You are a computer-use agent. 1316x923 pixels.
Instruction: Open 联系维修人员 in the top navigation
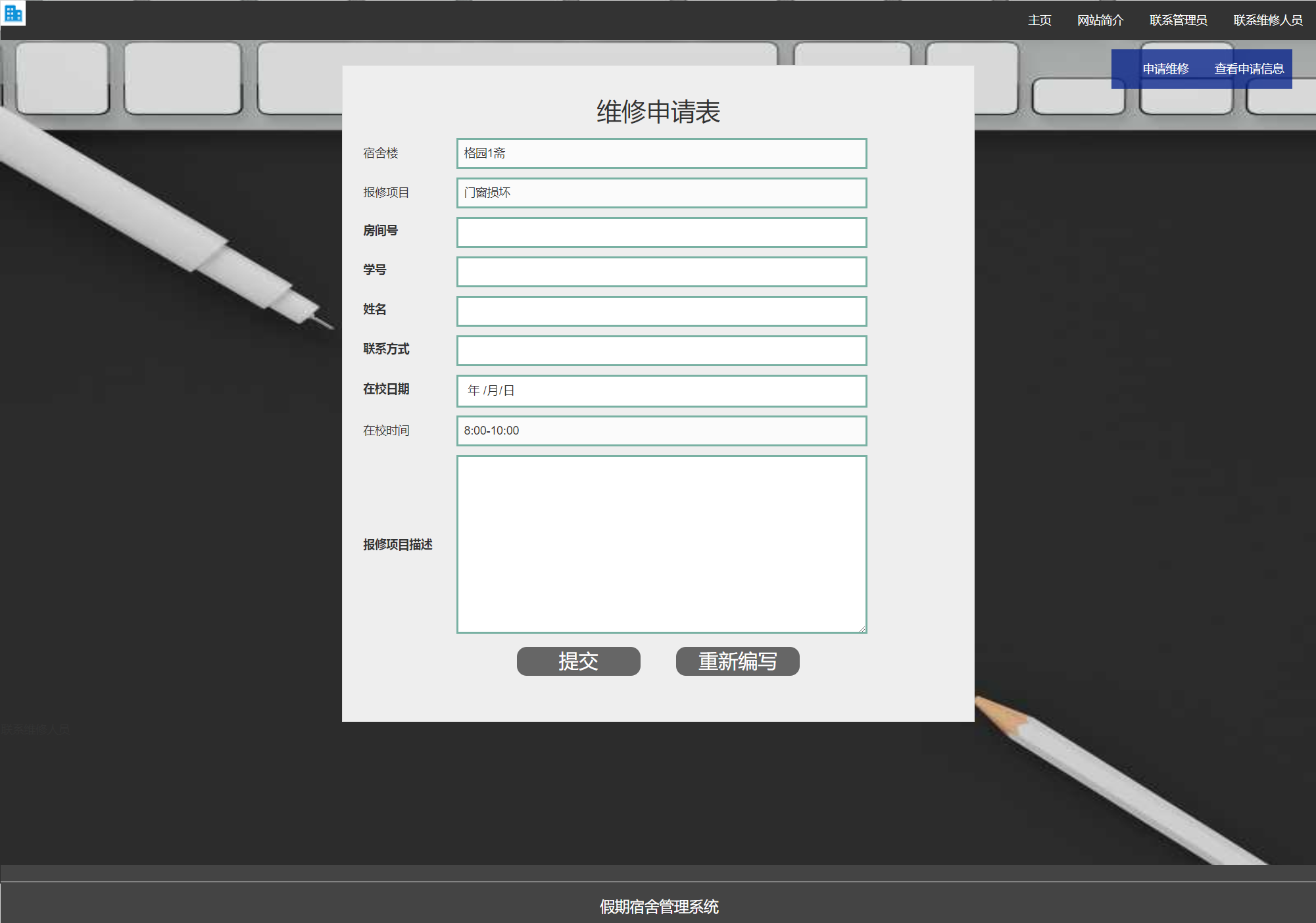(1267, 20)
